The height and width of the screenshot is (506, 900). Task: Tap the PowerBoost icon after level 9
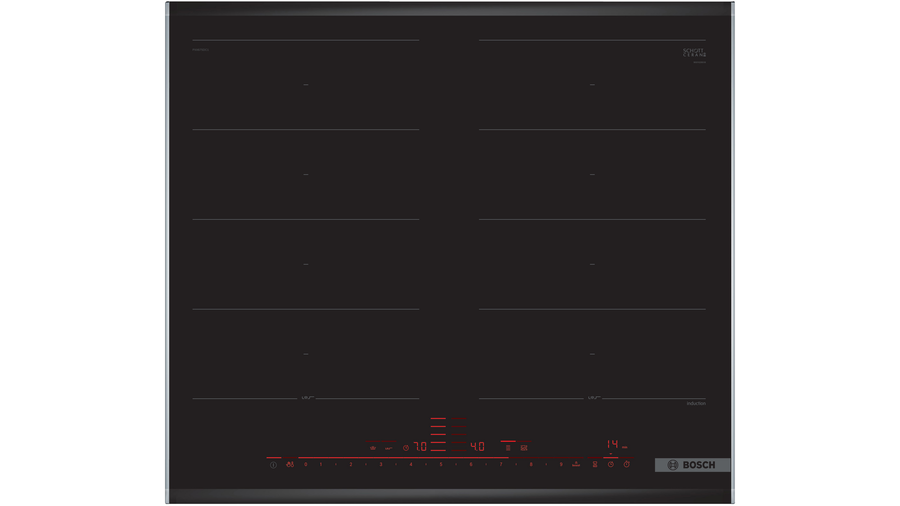pyautogui.click(x=577, y=464)
